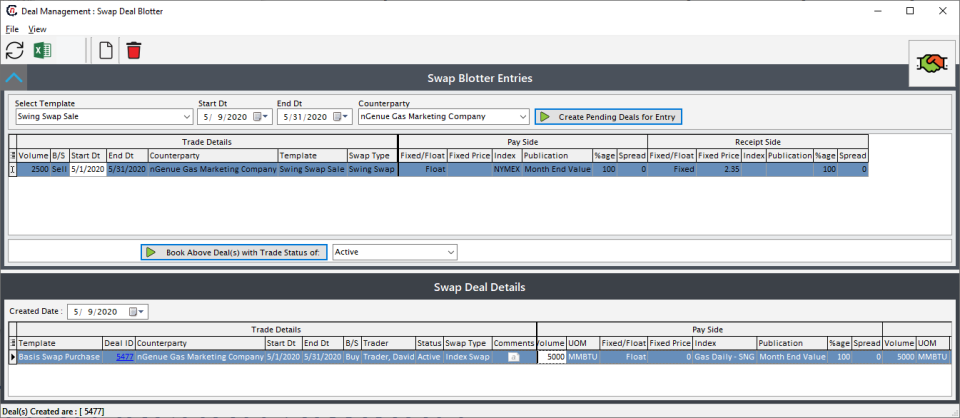Viewport: 960px width, 418px height.
Task: Click Basis Swap Purchase template cell
Action: tap(60, 357)
